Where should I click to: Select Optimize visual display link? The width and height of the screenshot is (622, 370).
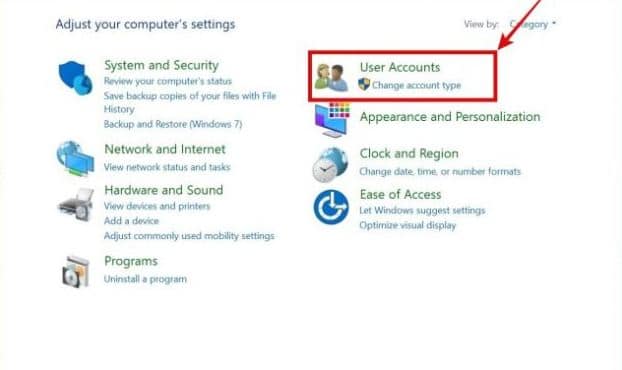[408, 225]
